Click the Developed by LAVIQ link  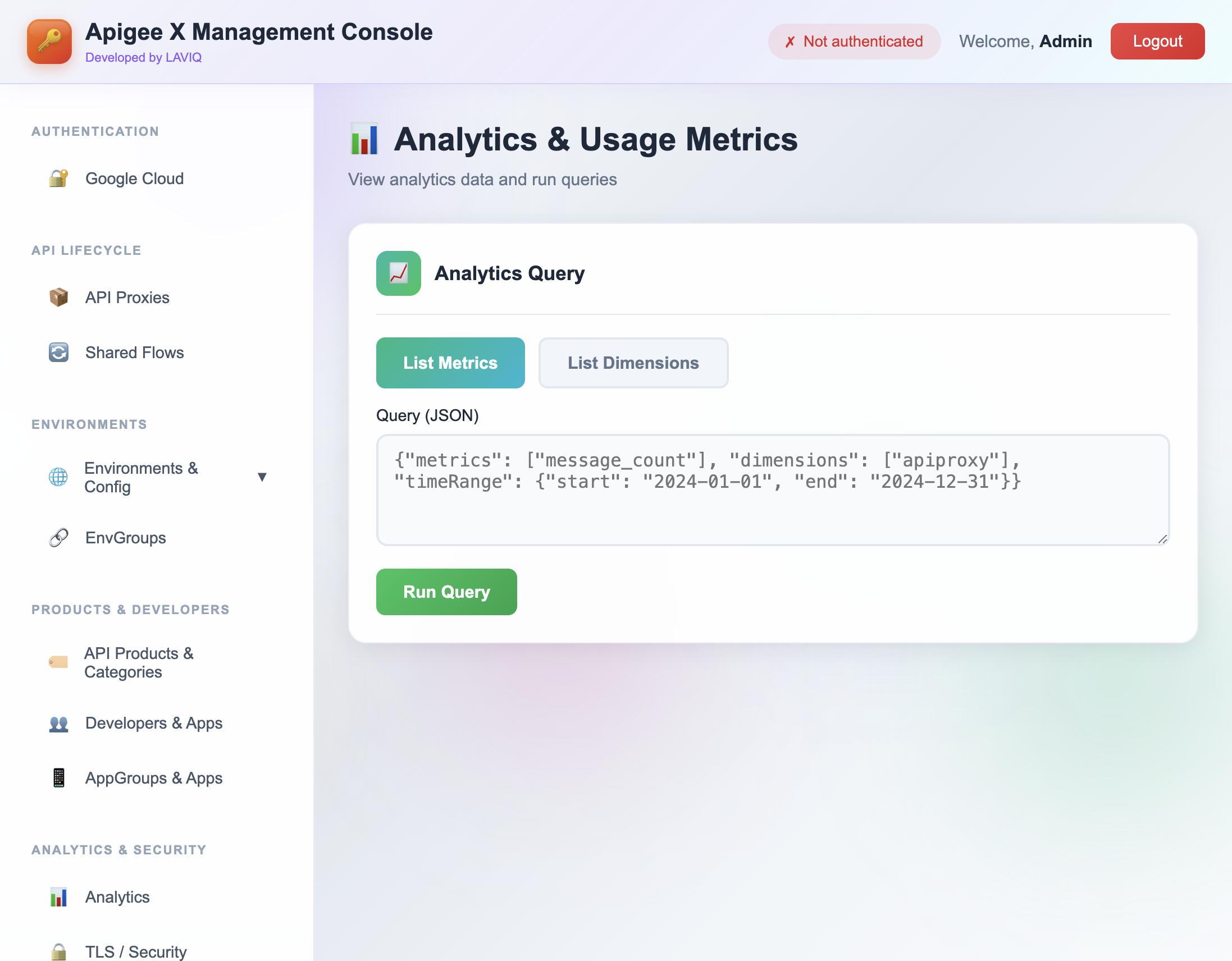(144, 57)
